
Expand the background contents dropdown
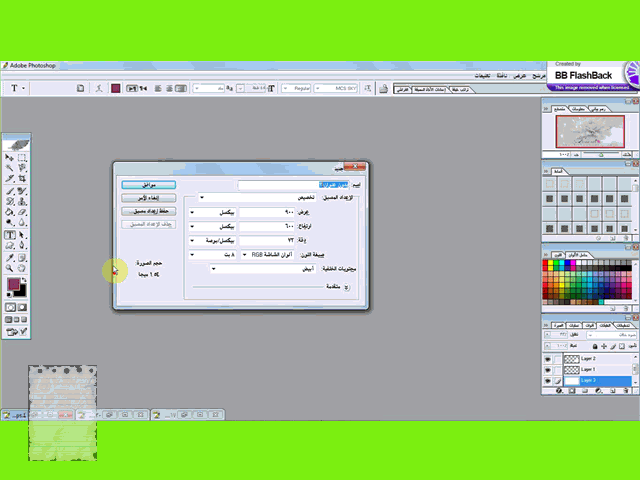click(x=213, y=269)
